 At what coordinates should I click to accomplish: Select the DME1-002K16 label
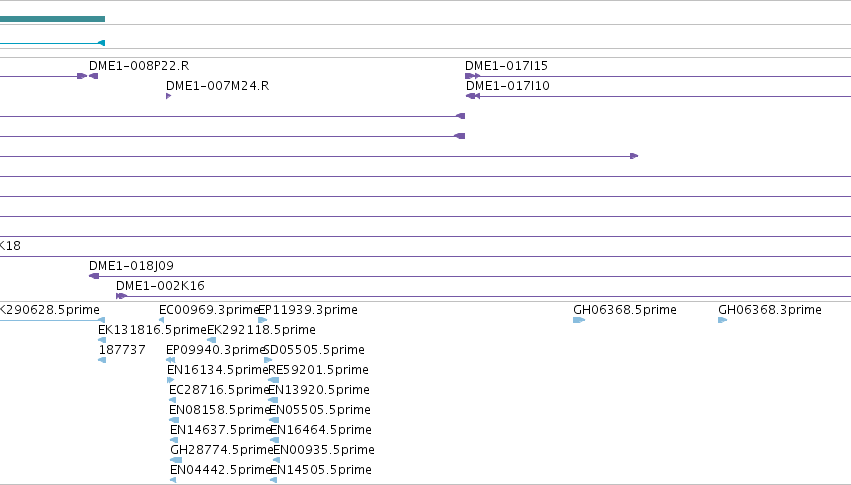[x=160, y=286]
